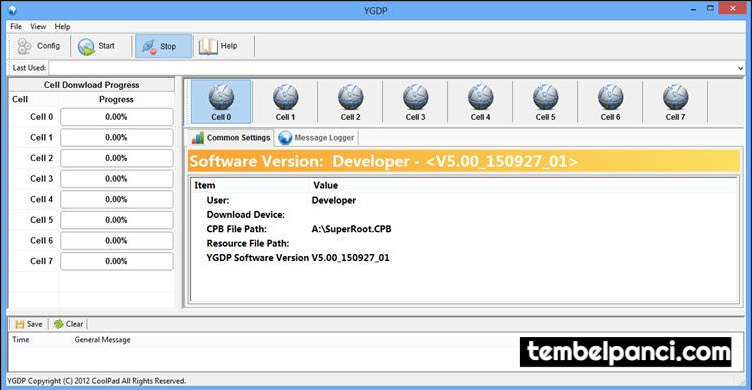The width and height of the screenshot is (752, 390).
Task: Click the 'Progress' column header
Action: point(116,99)
